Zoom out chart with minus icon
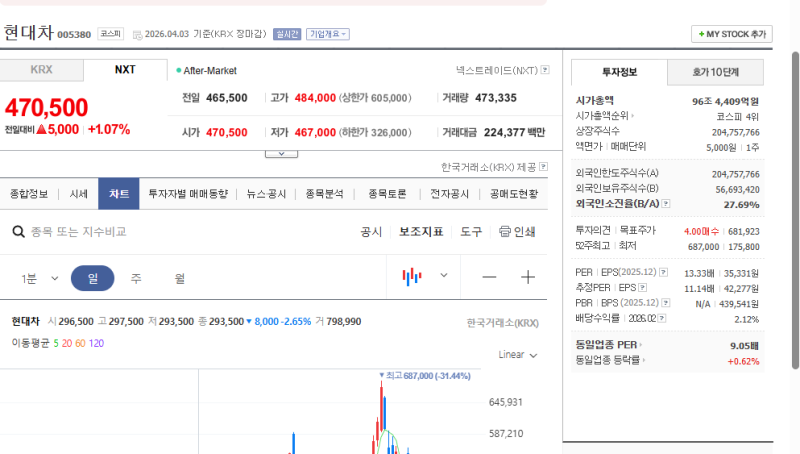 pyautogui.click(x=489, y=277)
